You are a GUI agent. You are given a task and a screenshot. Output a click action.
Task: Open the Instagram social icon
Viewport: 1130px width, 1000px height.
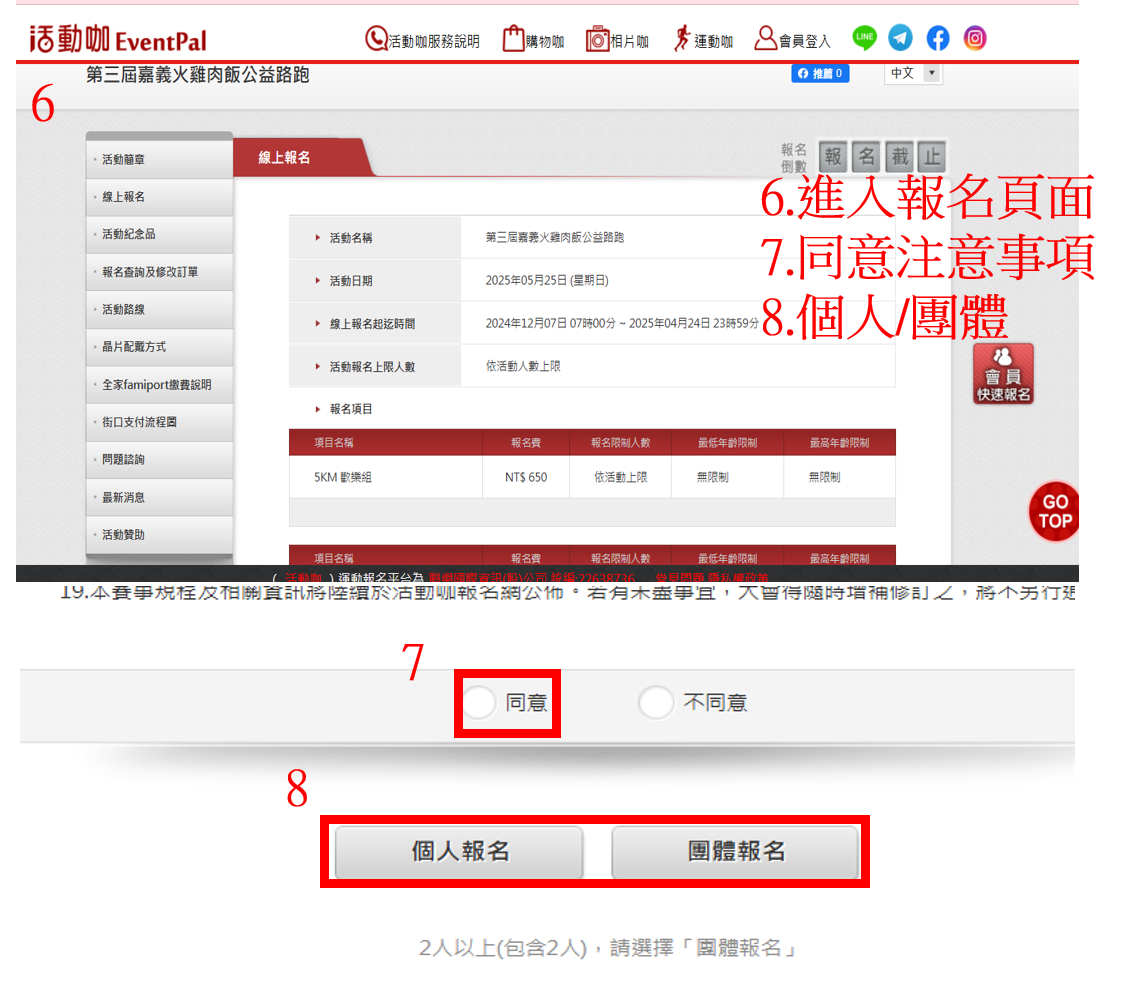(975, 39)
